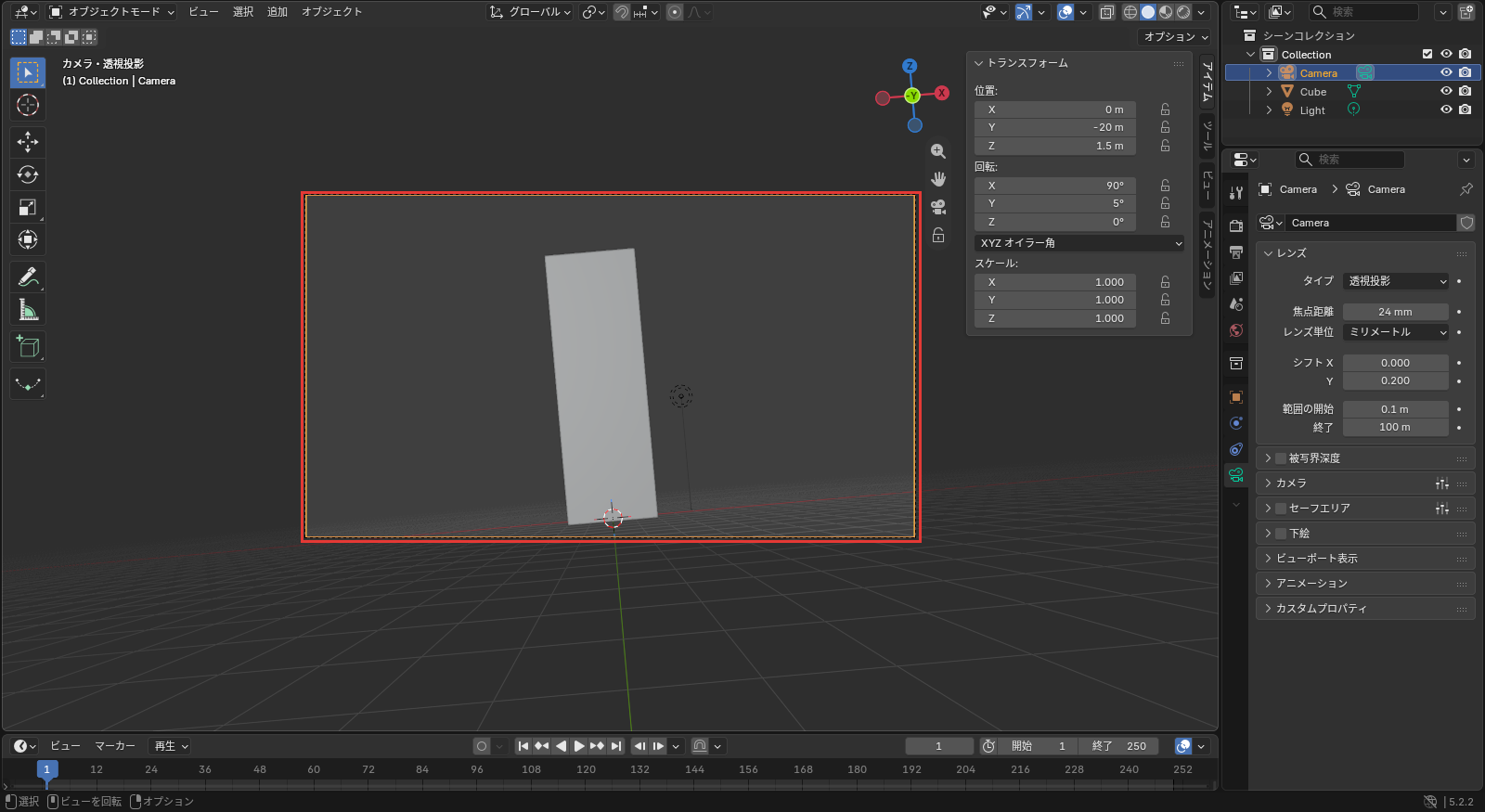
Task: Select the Add Cube tool
Action: [28, 347]
